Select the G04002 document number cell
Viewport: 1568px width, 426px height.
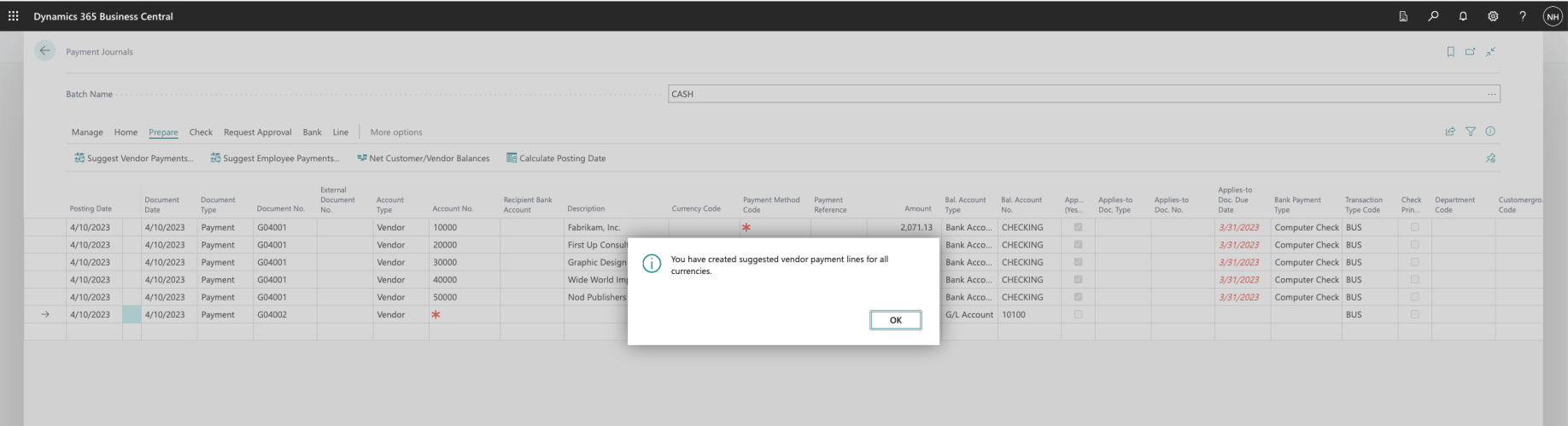tap(285, 314)
